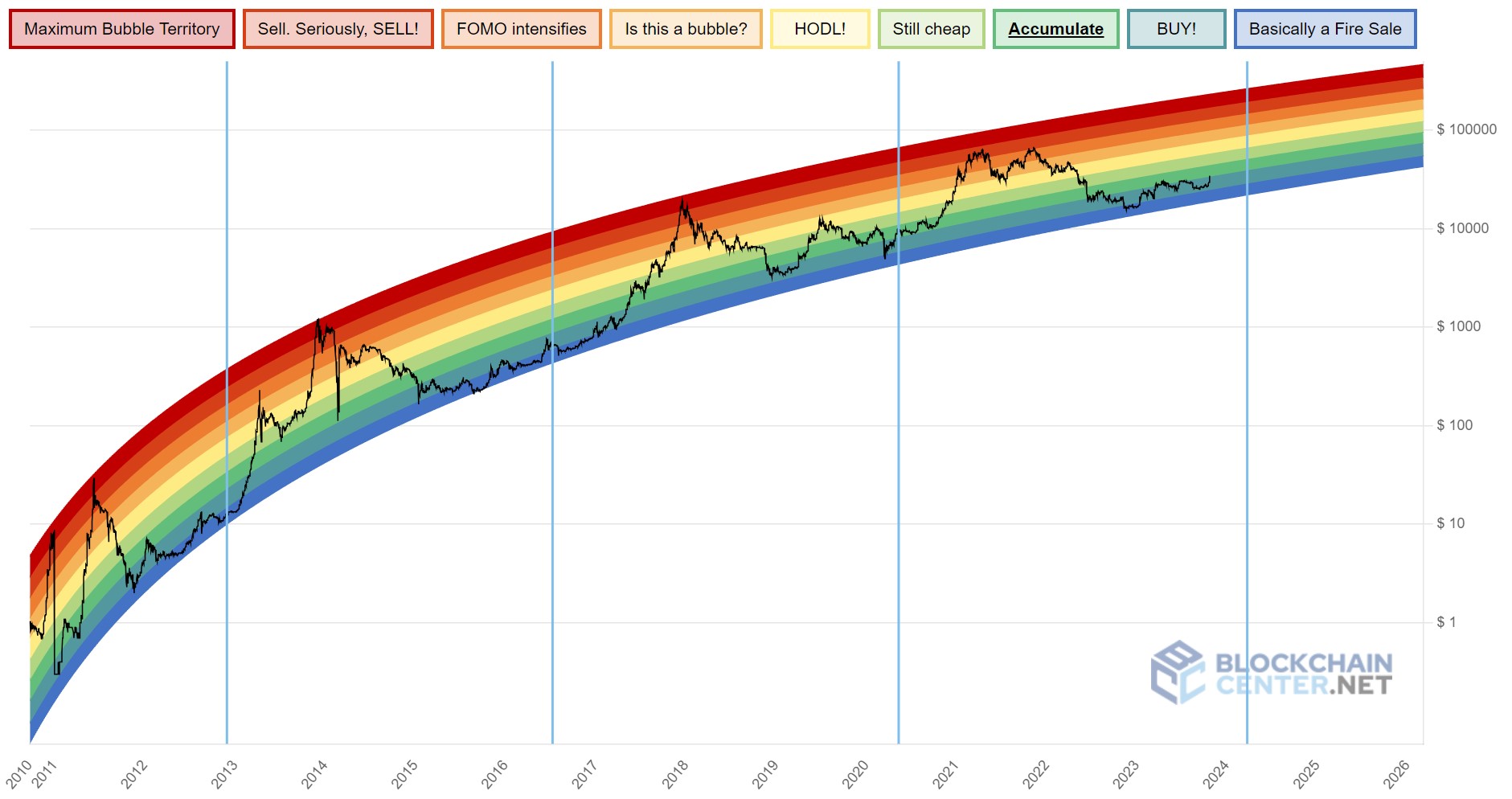1512x799 pixels.
Task: Click the HODL! legend label
Action: pos(820,29)
